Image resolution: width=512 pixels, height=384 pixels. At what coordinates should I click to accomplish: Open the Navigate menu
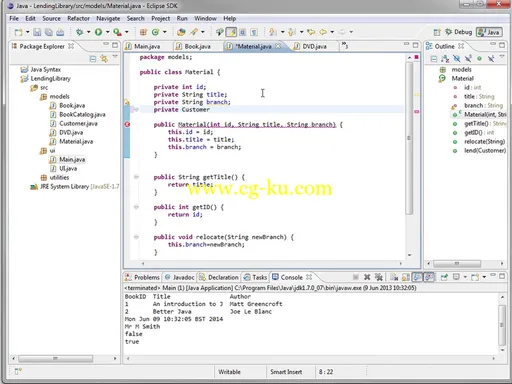click(x=108, y=18)
